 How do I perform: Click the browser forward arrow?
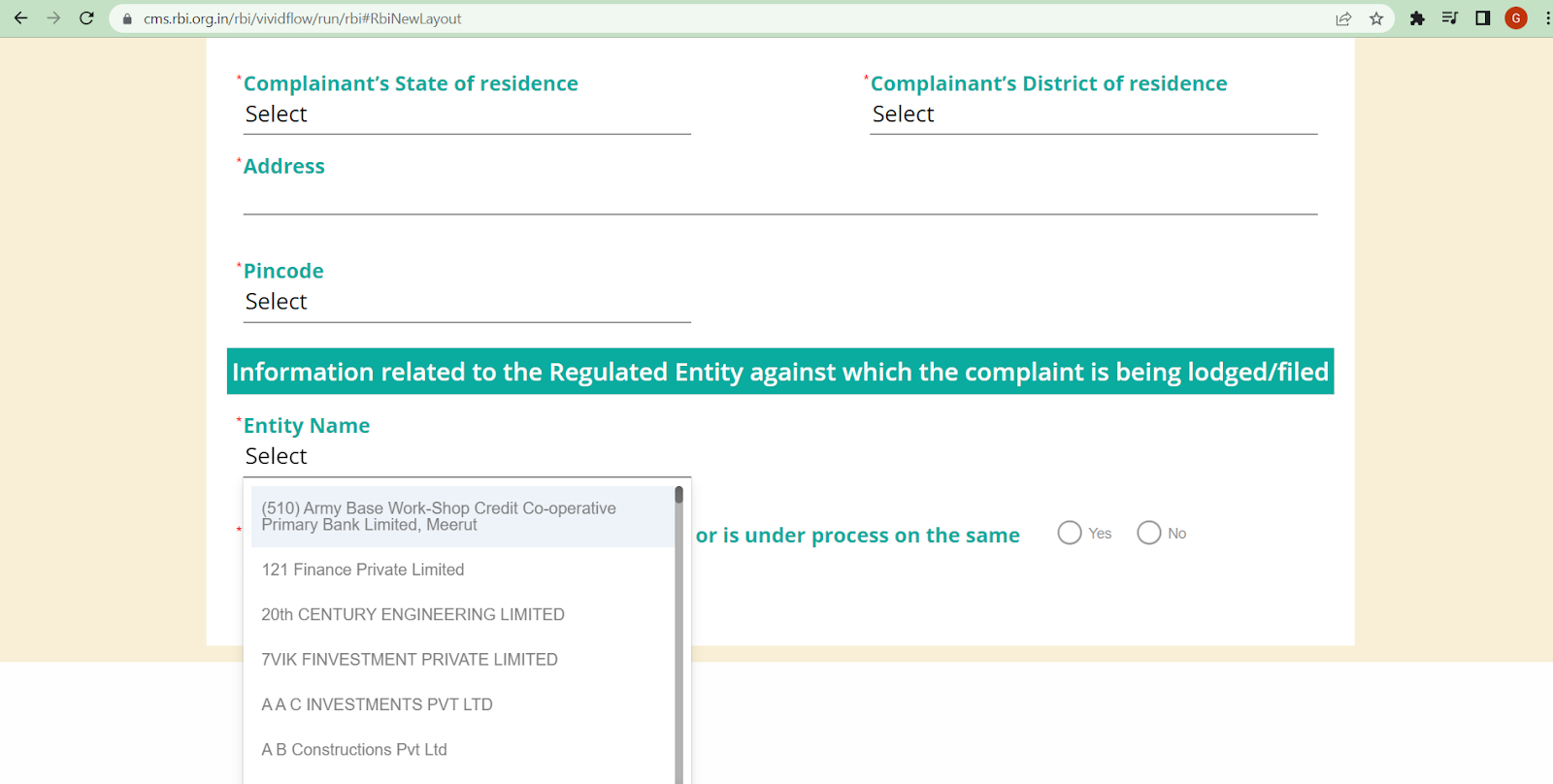pos(53,18)
